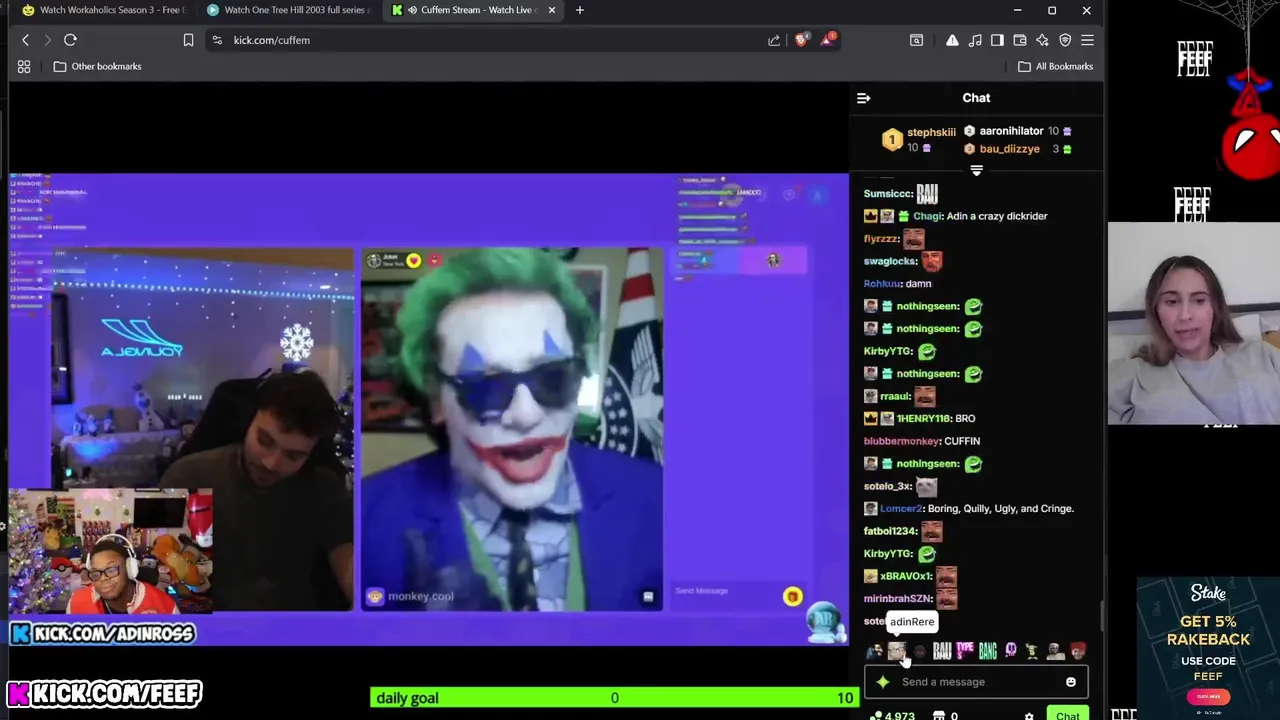1280x720 pixels.
Task: Open the VPN shield icon in toolbar
Action: coord(1065,40)
